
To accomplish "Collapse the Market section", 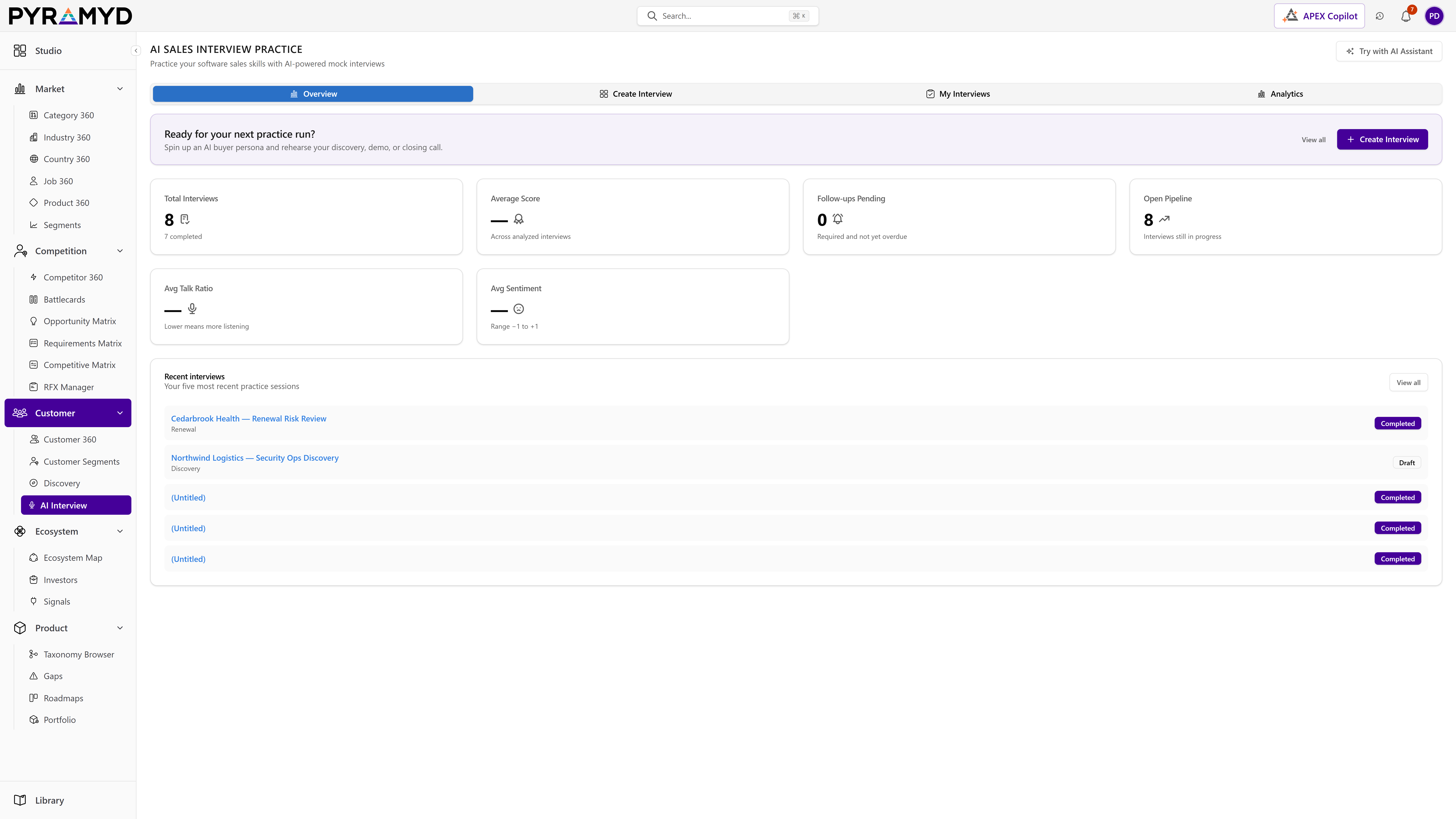I will 120,89.
